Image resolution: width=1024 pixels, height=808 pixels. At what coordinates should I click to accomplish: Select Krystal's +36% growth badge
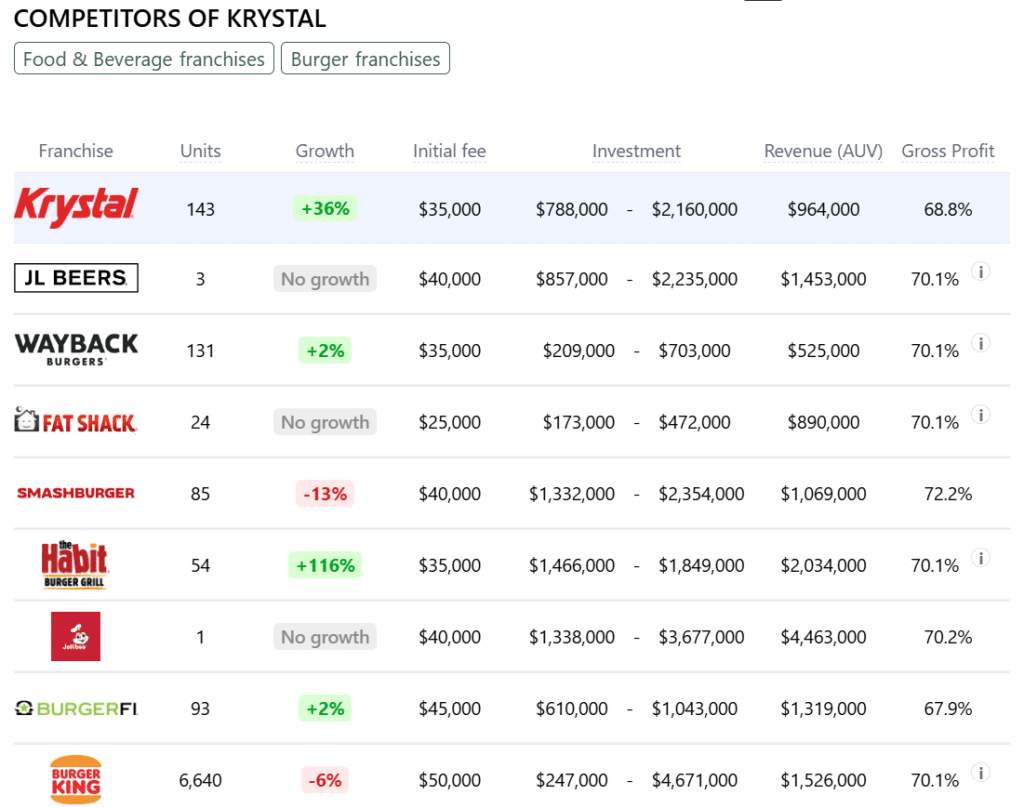click(x=325, y=208)
